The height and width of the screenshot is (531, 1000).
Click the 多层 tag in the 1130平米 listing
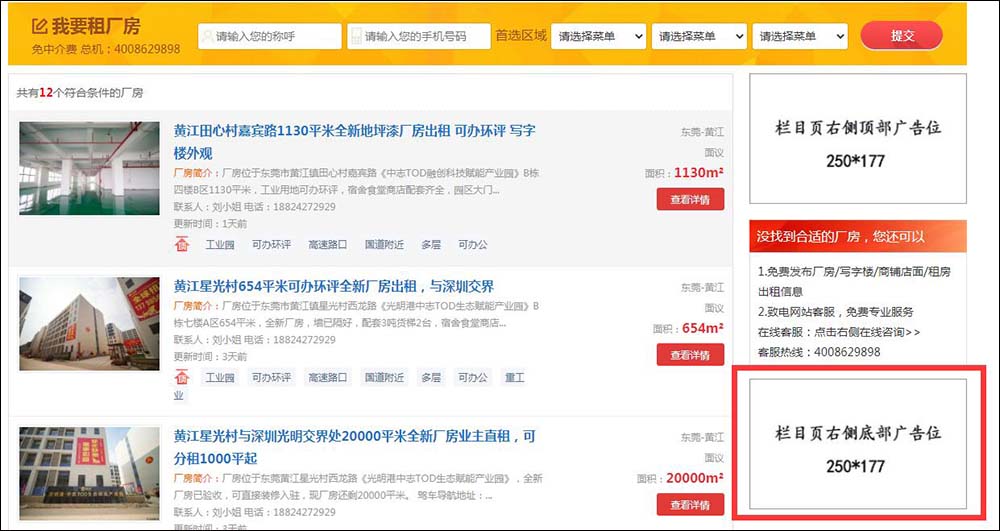coord(430,244)
